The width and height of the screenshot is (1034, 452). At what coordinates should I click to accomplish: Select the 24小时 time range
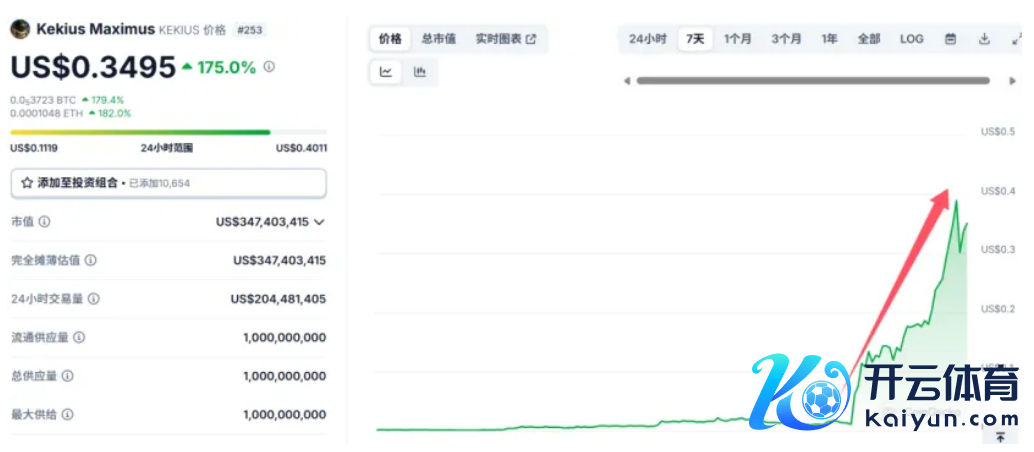click(x=647, y=39)
